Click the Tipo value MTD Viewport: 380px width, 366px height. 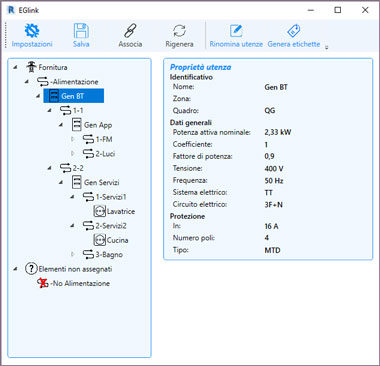click(272, 250)
